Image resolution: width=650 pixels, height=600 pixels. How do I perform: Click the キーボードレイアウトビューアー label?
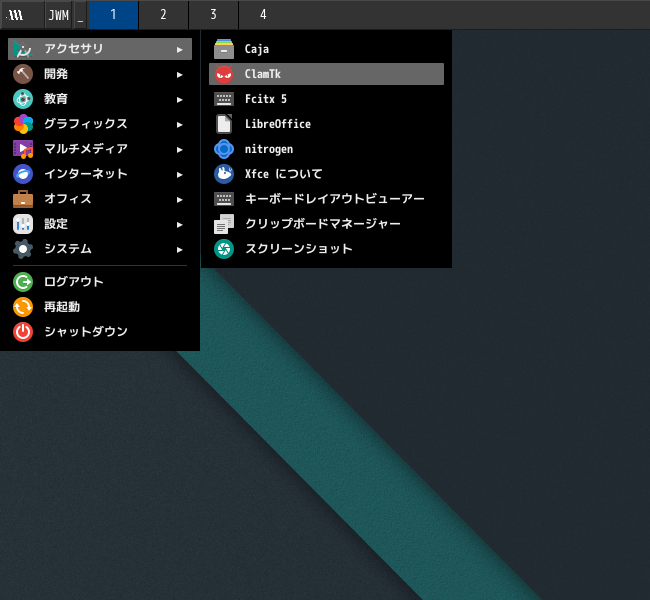[335, 199]
